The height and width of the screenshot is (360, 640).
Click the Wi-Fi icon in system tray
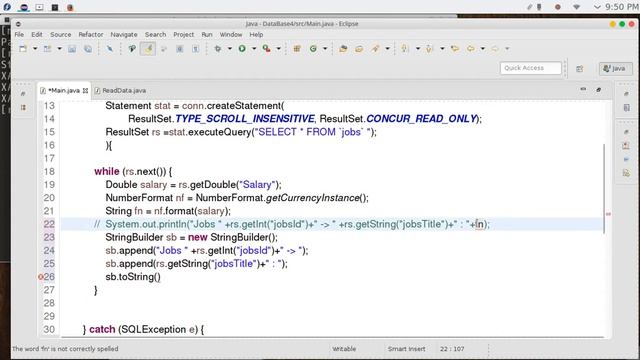[x=576, y=7]
